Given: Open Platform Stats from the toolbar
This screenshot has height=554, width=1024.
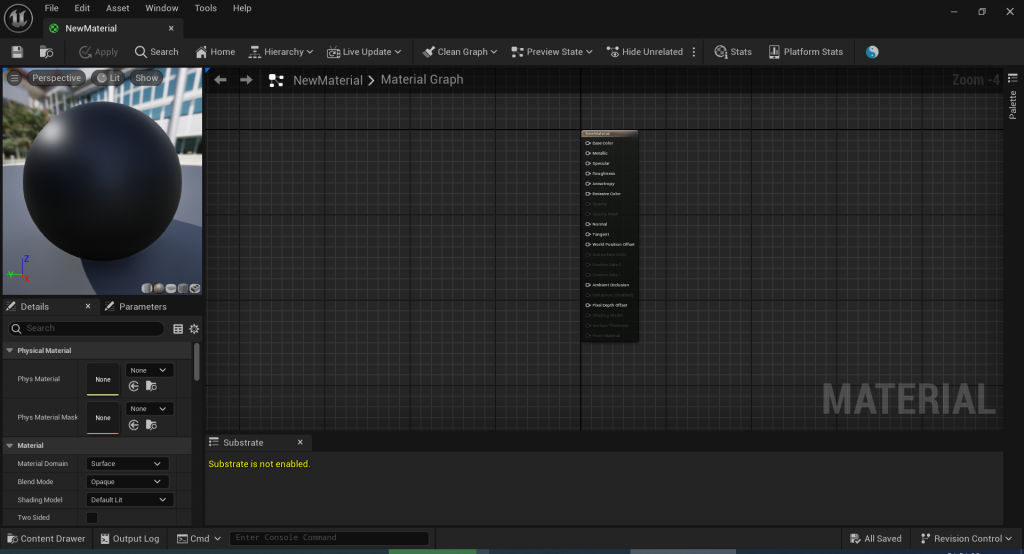Looking at the screenshot, I should click(805, 52).
